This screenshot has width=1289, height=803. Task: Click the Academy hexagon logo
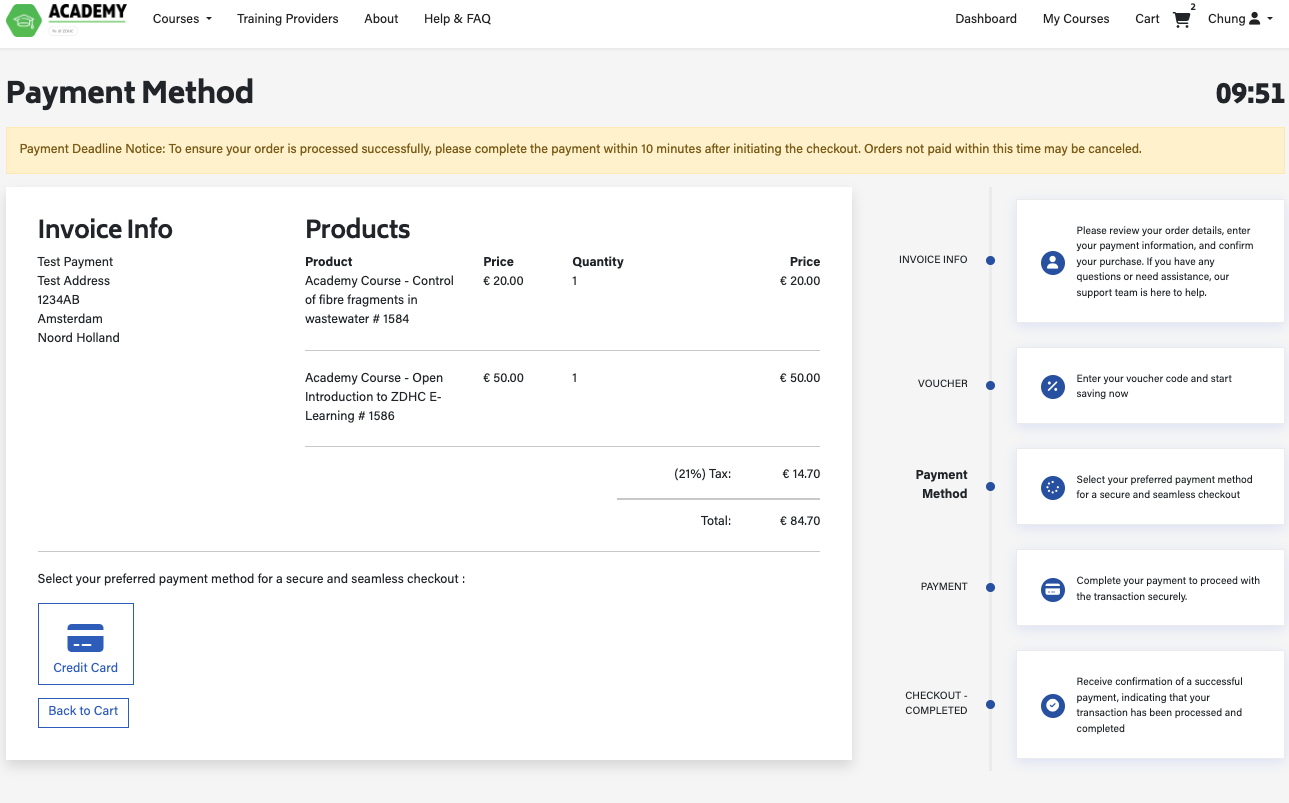pos(23,20)
